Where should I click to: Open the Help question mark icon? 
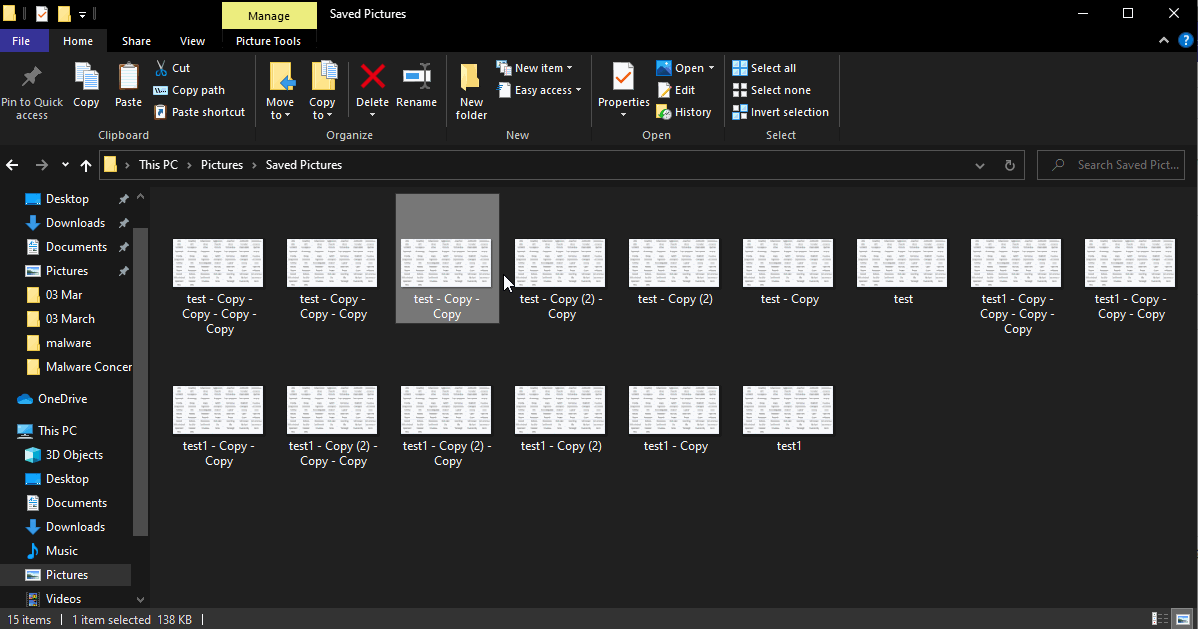(x=1185, y=41)
